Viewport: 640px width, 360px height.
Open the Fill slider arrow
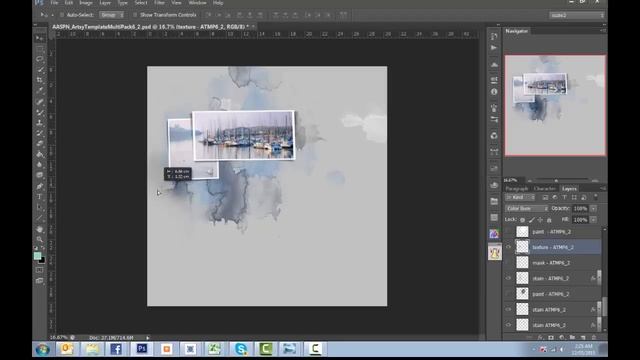(x=593, y=220)
